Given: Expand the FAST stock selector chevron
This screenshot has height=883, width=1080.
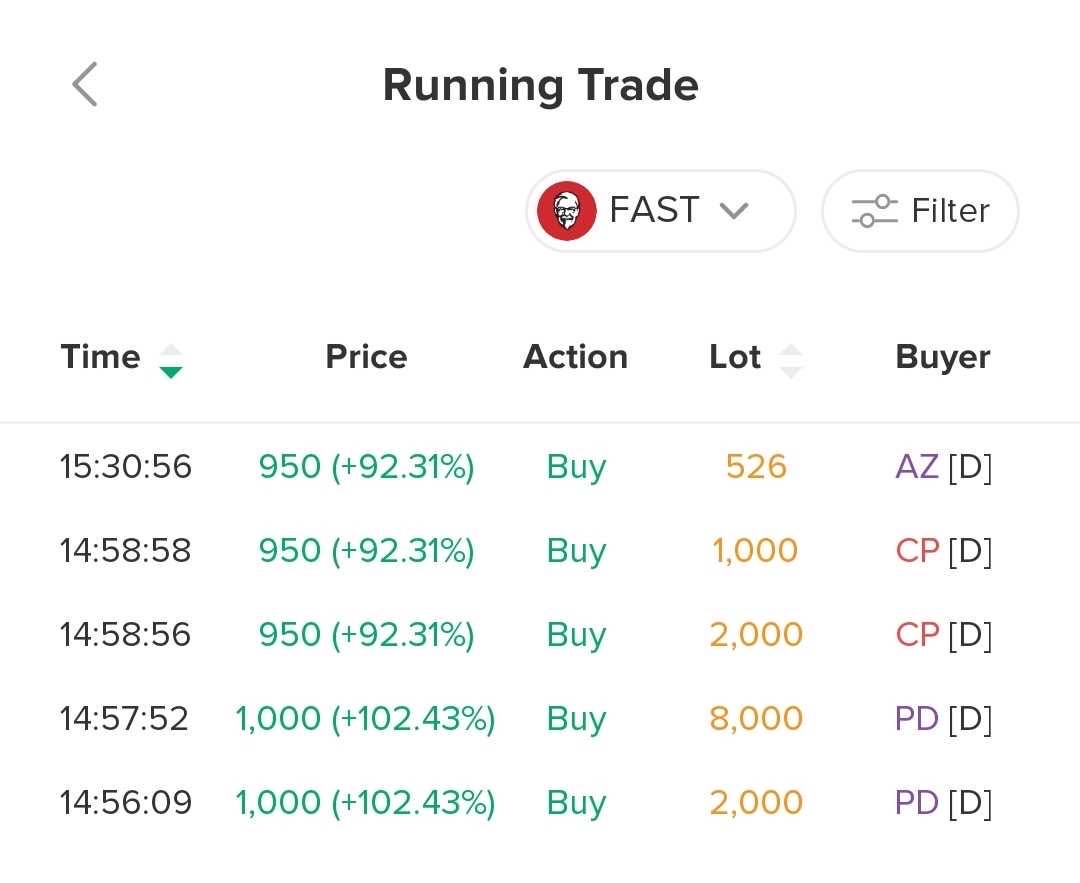Looking at the screenshot, I should point(734,211).
